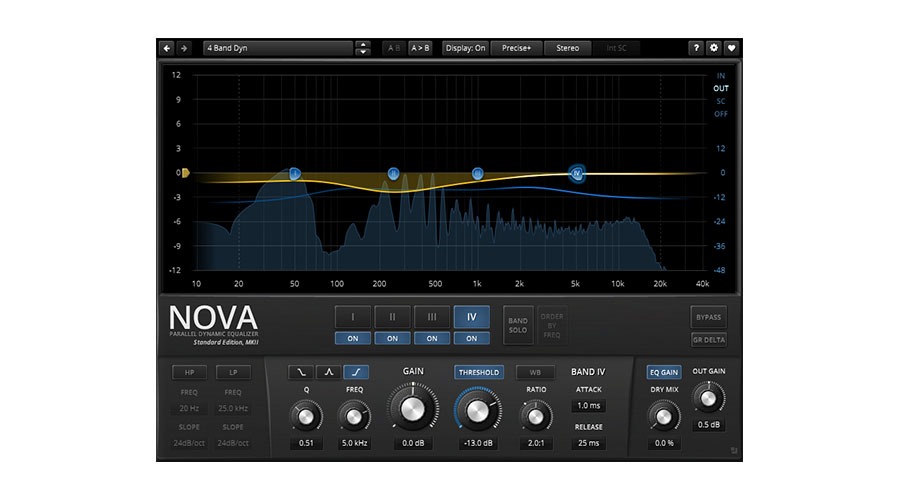Open the HP slope 24dB/oct selector
This screenshot has height=500, width=900.
[189, 443]
